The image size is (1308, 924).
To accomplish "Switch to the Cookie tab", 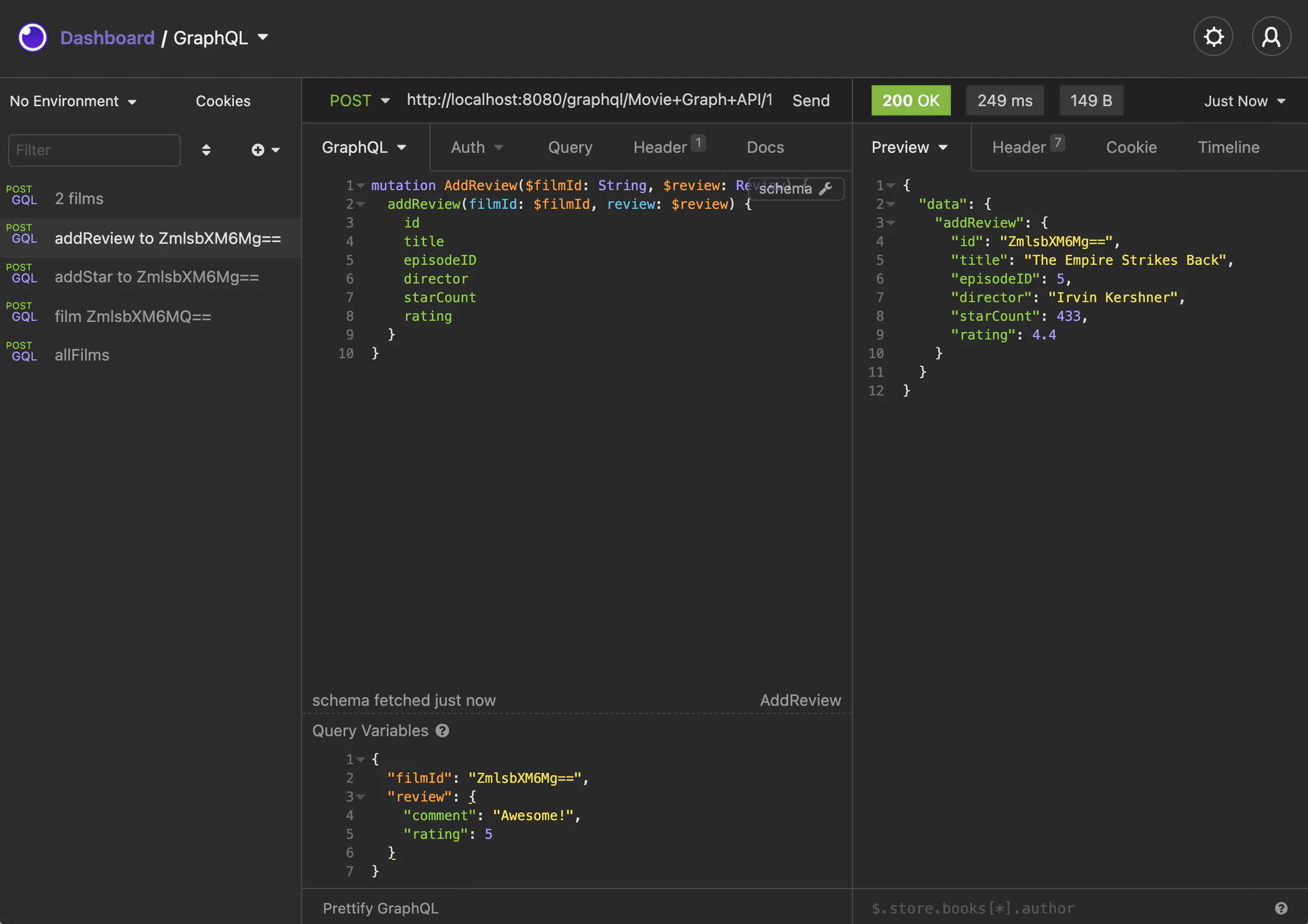I will click(x=1131, y=147).
